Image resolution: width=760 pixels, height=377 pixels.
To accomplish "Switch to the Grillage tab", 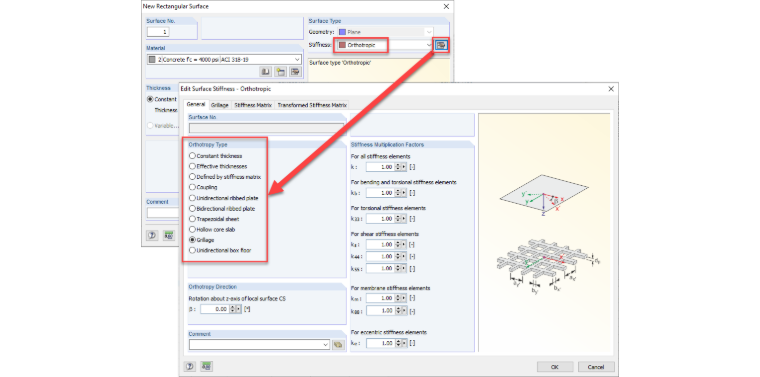I will click(x=220, y=105).
